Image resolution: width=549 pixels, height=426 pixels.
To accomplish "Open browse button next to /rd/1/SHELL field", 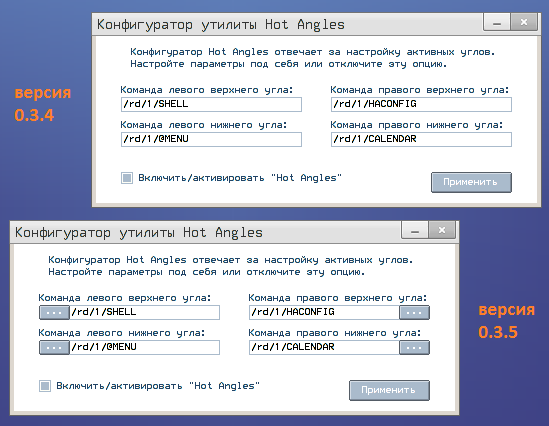I will click(x=54, y=312).
